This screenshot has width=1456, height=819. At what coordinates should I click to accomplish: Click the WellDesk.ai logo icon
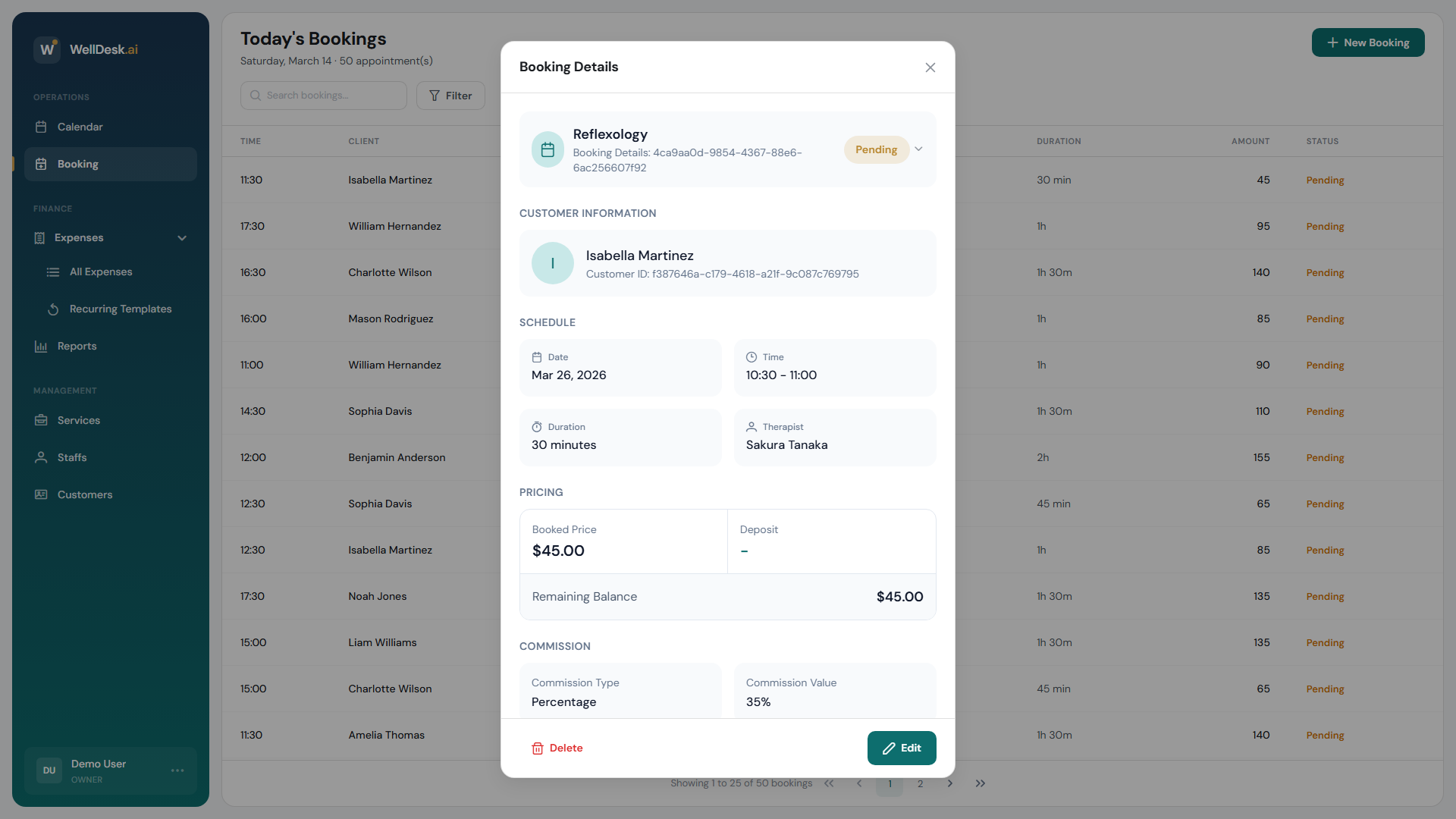point(47,49)
